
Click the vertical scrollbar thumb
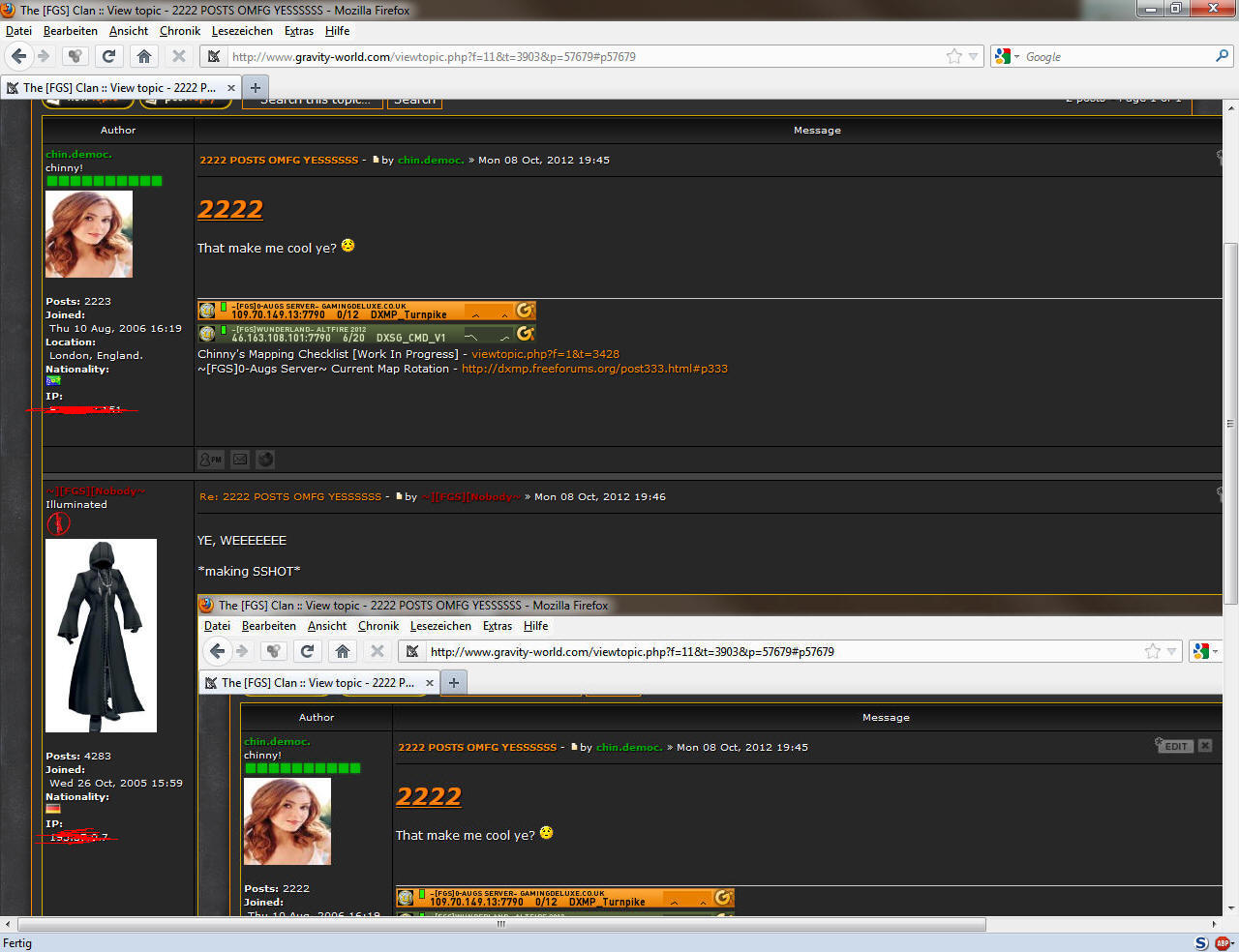pyautogui.click(x=1230, y=423)
